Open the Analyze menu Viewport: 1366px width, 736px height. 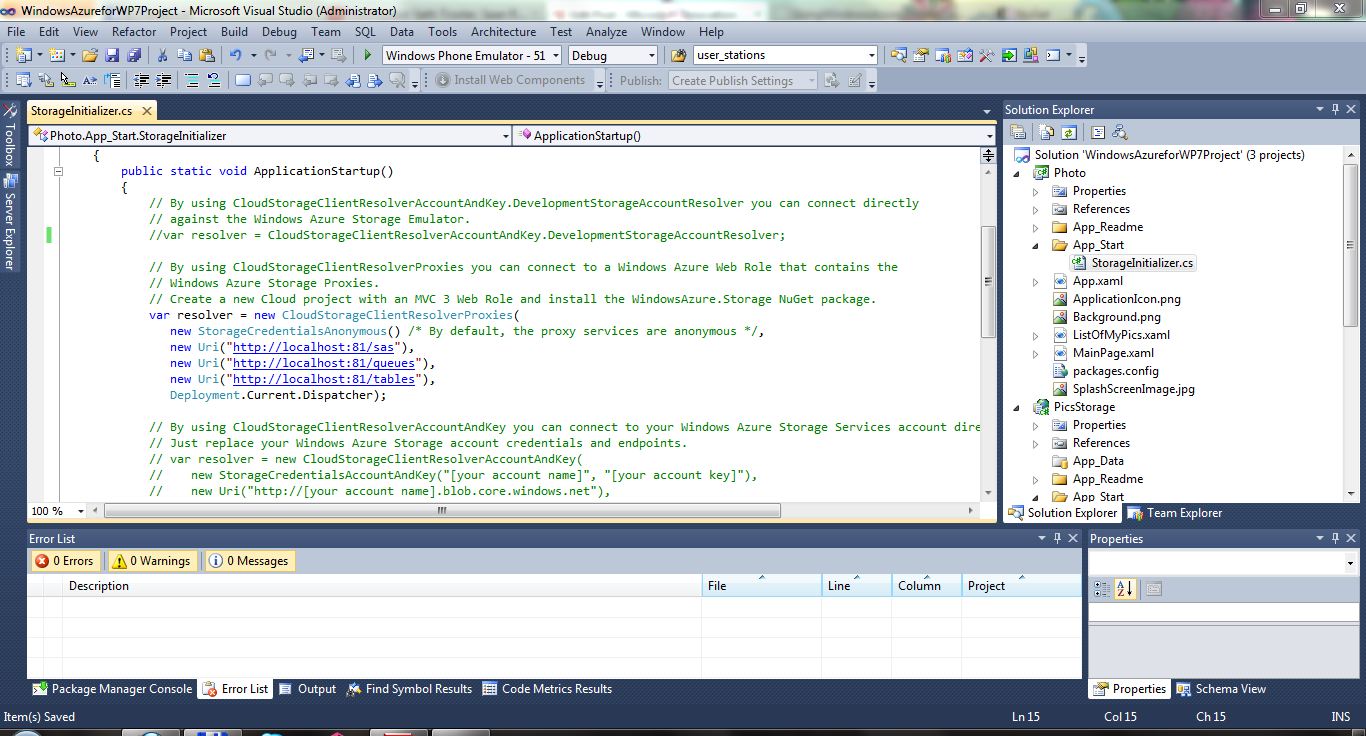606,32
